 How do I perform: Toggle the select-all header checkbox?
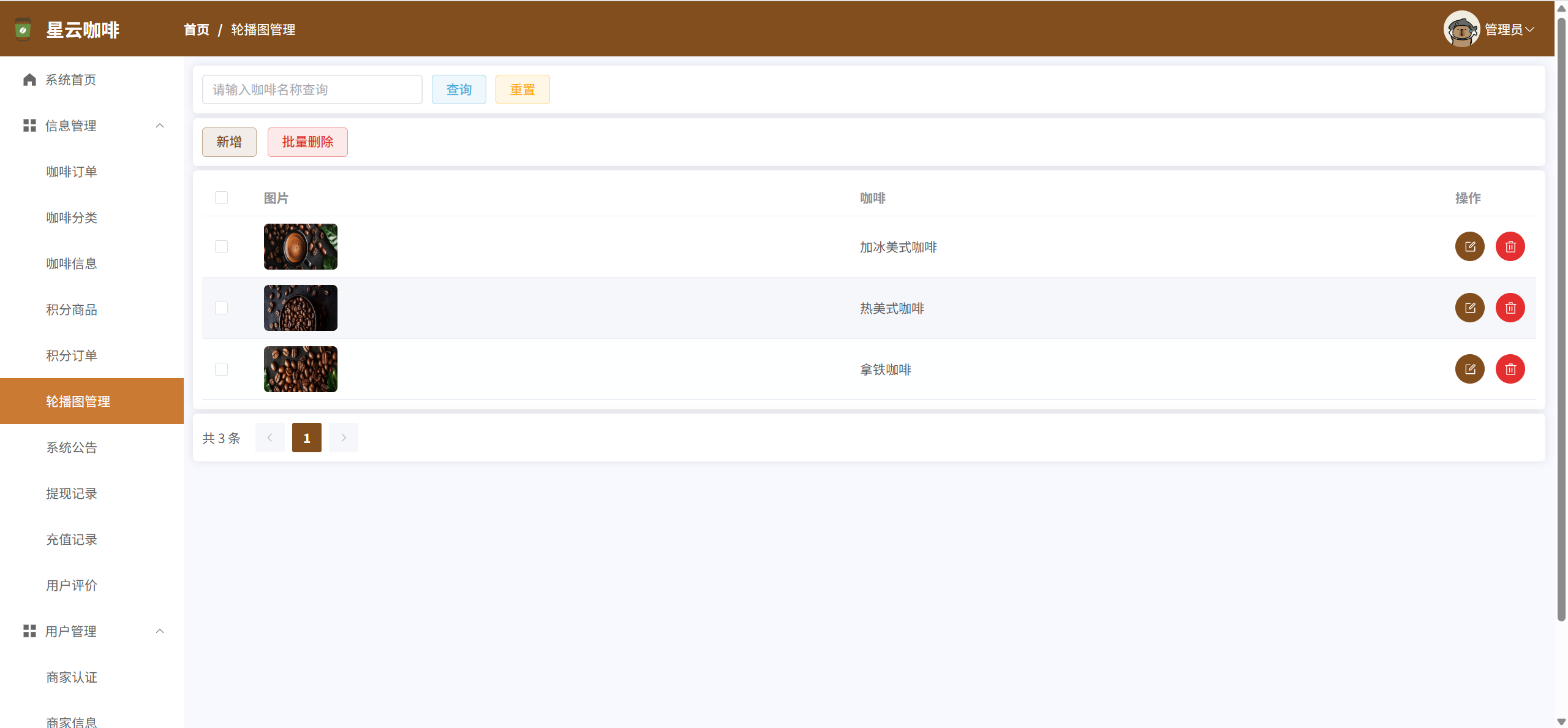click(x=221, y=197)
